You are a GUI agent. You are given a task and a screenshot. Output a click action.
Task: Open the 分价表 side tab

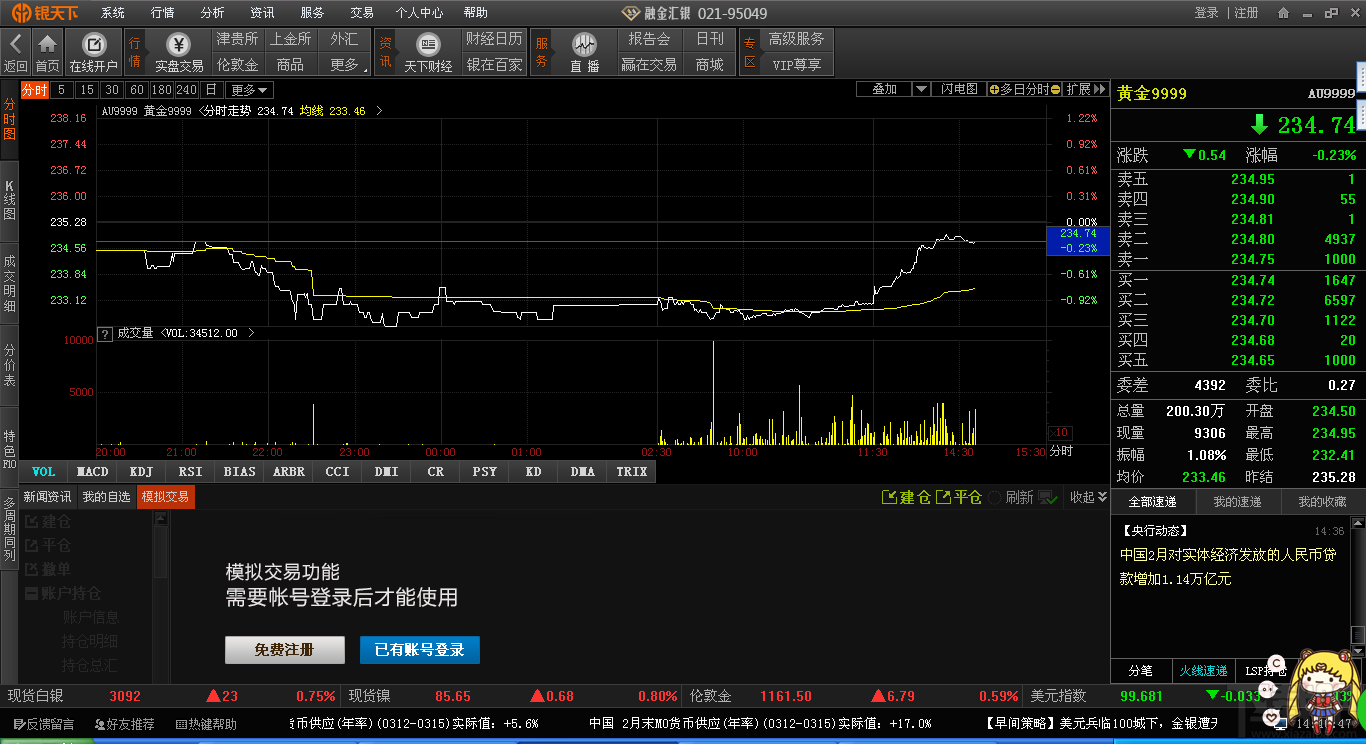[10, 365]
